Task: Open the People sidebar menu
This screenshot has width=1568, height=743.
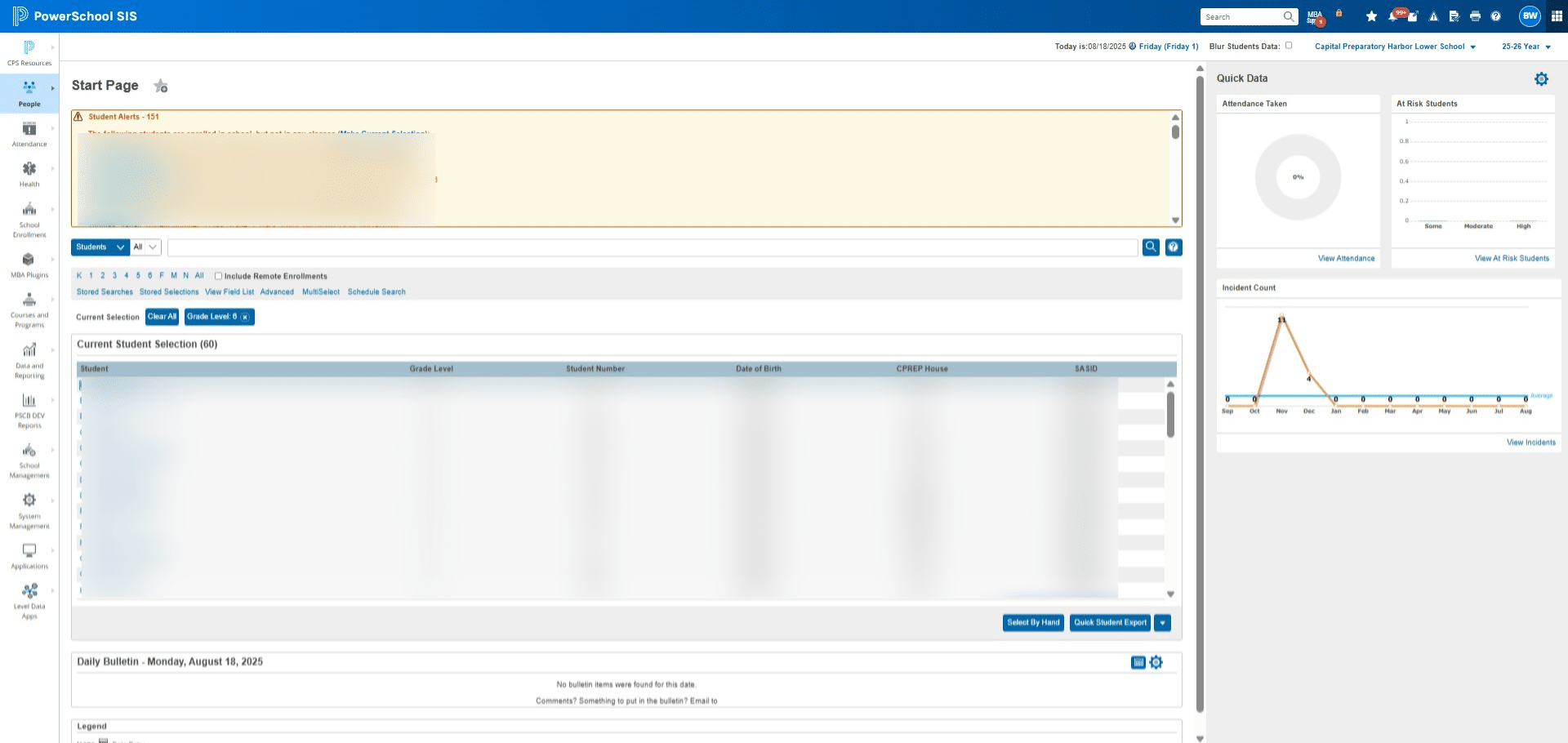Action: [29, 94]
